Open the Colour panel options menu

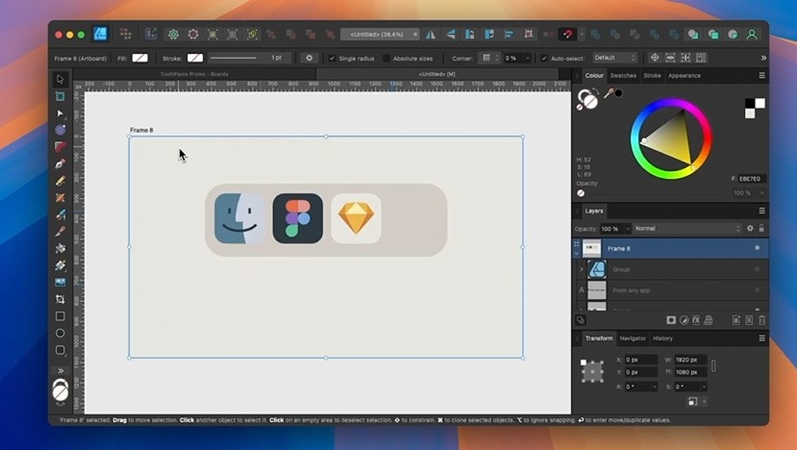(761, 75)
